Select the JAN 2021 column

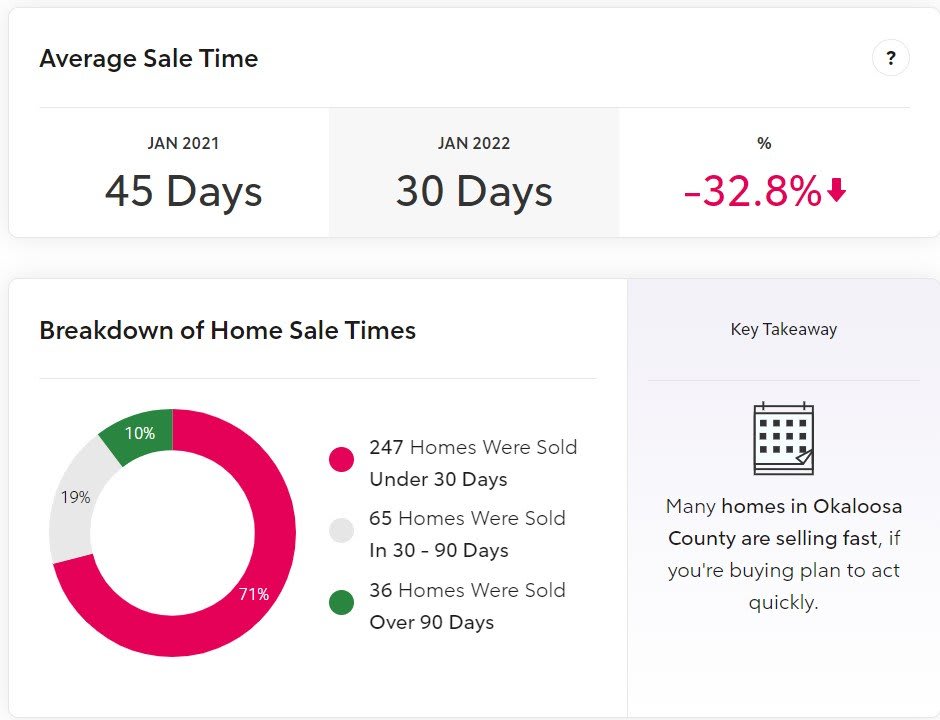[183, 172]
